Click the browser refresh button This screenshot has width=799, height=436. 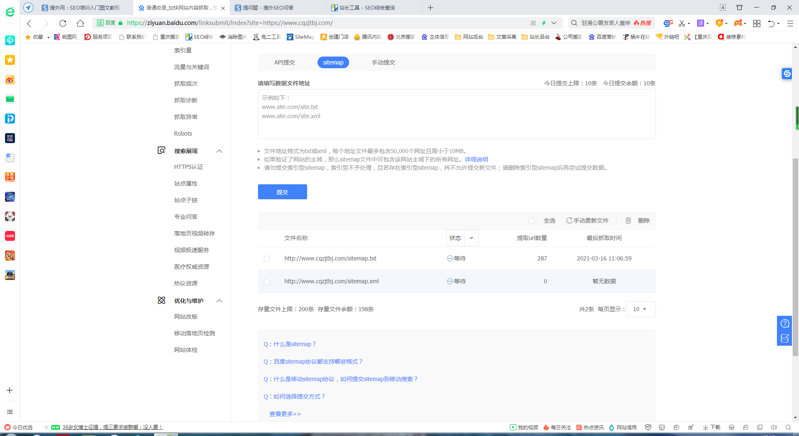click(63, 23)
